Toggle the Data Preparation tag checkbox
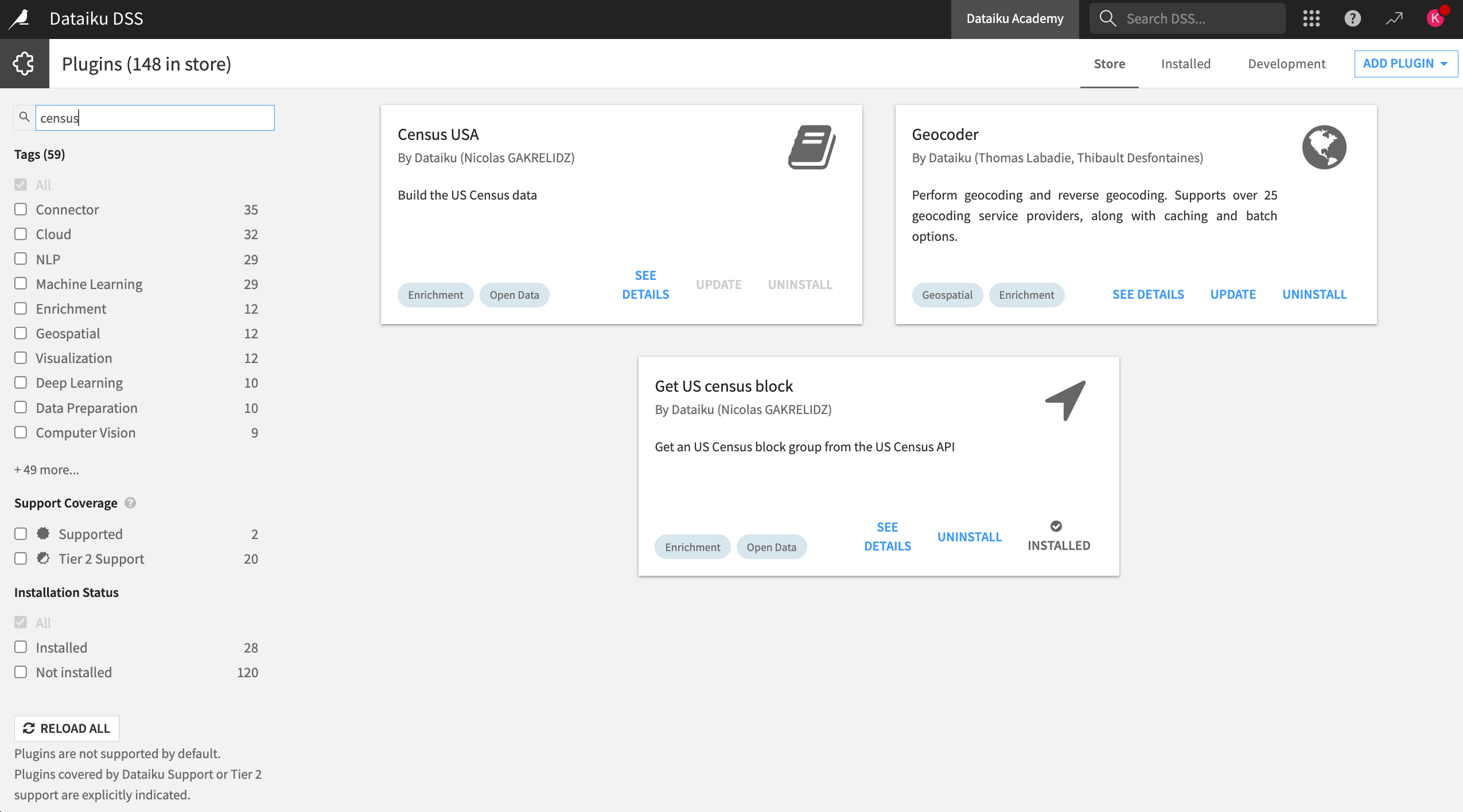The width and height of the screenshot is (1463, 812). click(21, 407)
